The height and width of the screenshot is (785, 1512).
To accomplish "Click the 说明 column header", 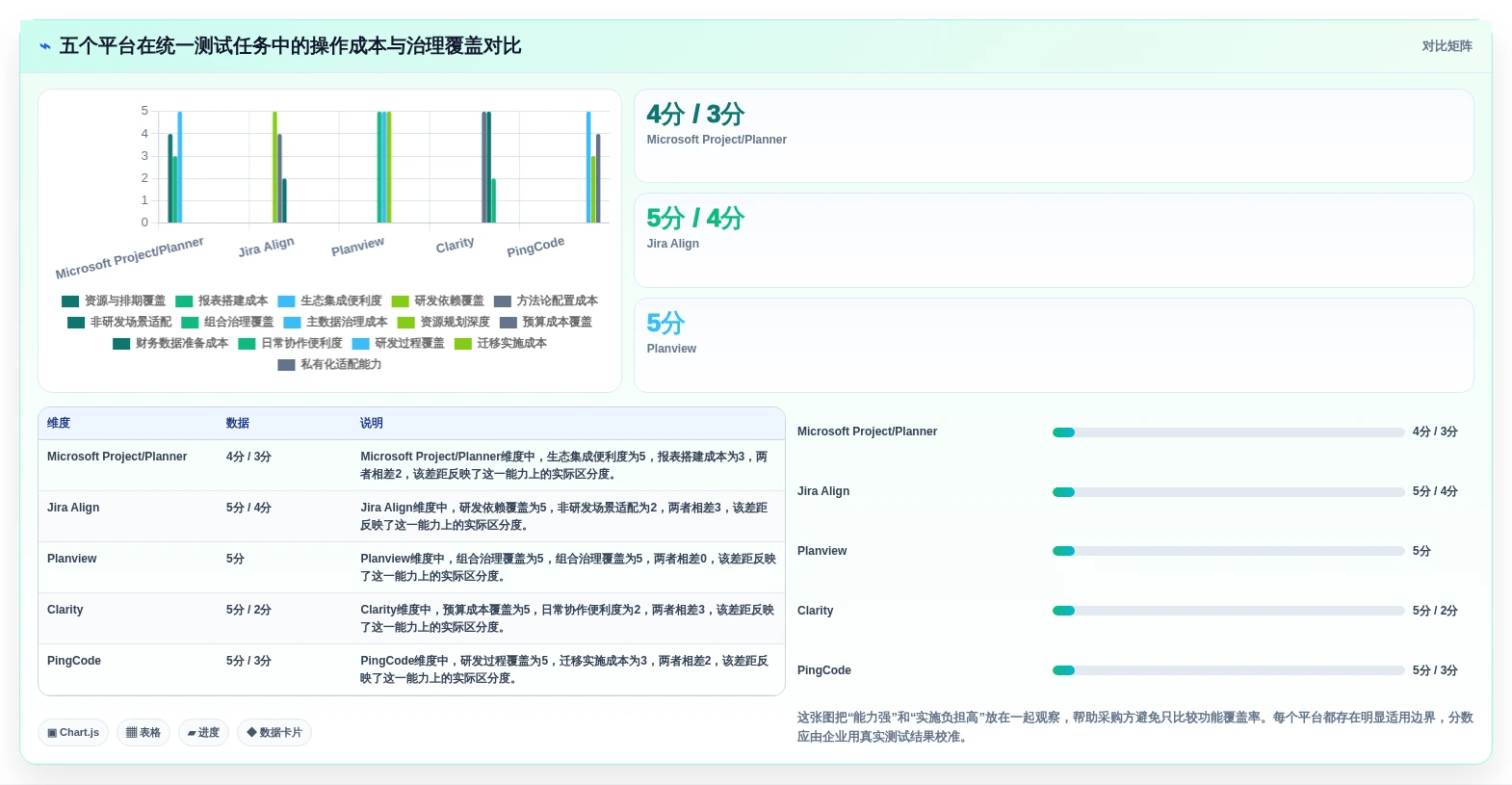I will tap(372, 424).
